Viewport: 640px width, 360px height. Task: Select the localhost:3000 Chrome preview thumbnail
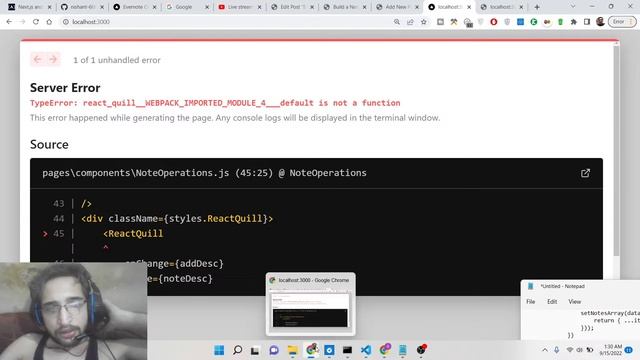pyautogui.click(x=311, y=304)
